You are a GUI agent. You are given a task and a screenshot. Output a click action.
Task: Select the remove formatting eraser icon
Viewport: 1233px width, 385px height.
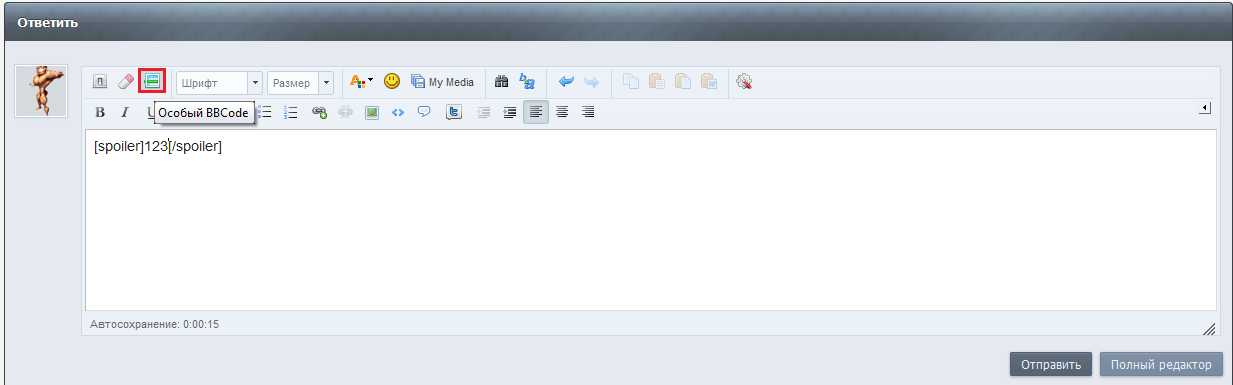126,82
